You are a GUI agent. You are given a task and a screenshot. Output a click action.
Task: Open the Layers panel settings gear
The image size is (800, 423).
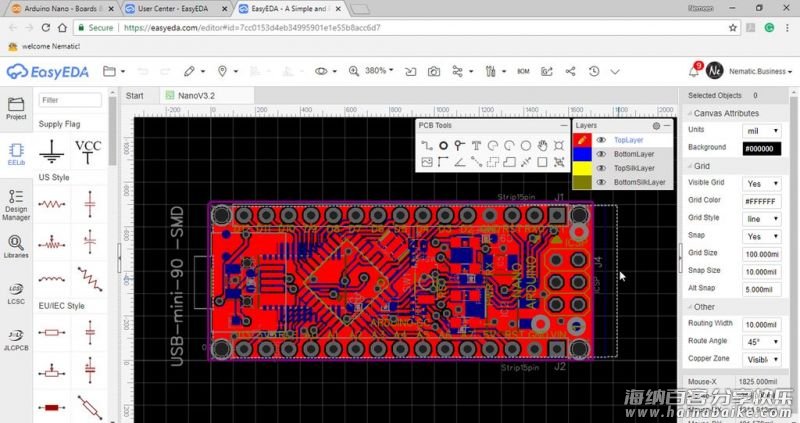(x=656, y=126)
